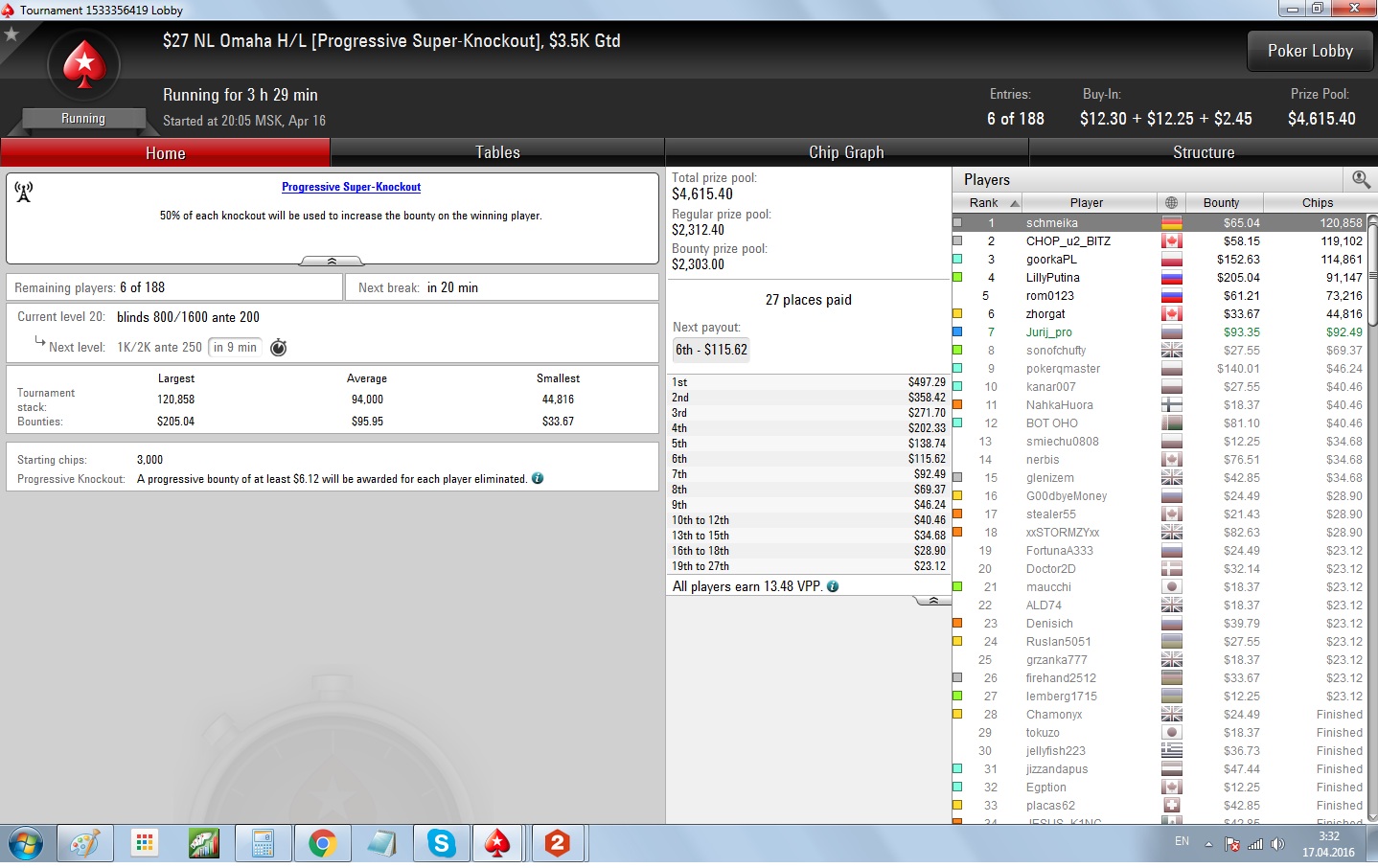Screen dimensions: 1378x868
Task: Click the yellow color label beside zhorgat
Action: (957, 314)
